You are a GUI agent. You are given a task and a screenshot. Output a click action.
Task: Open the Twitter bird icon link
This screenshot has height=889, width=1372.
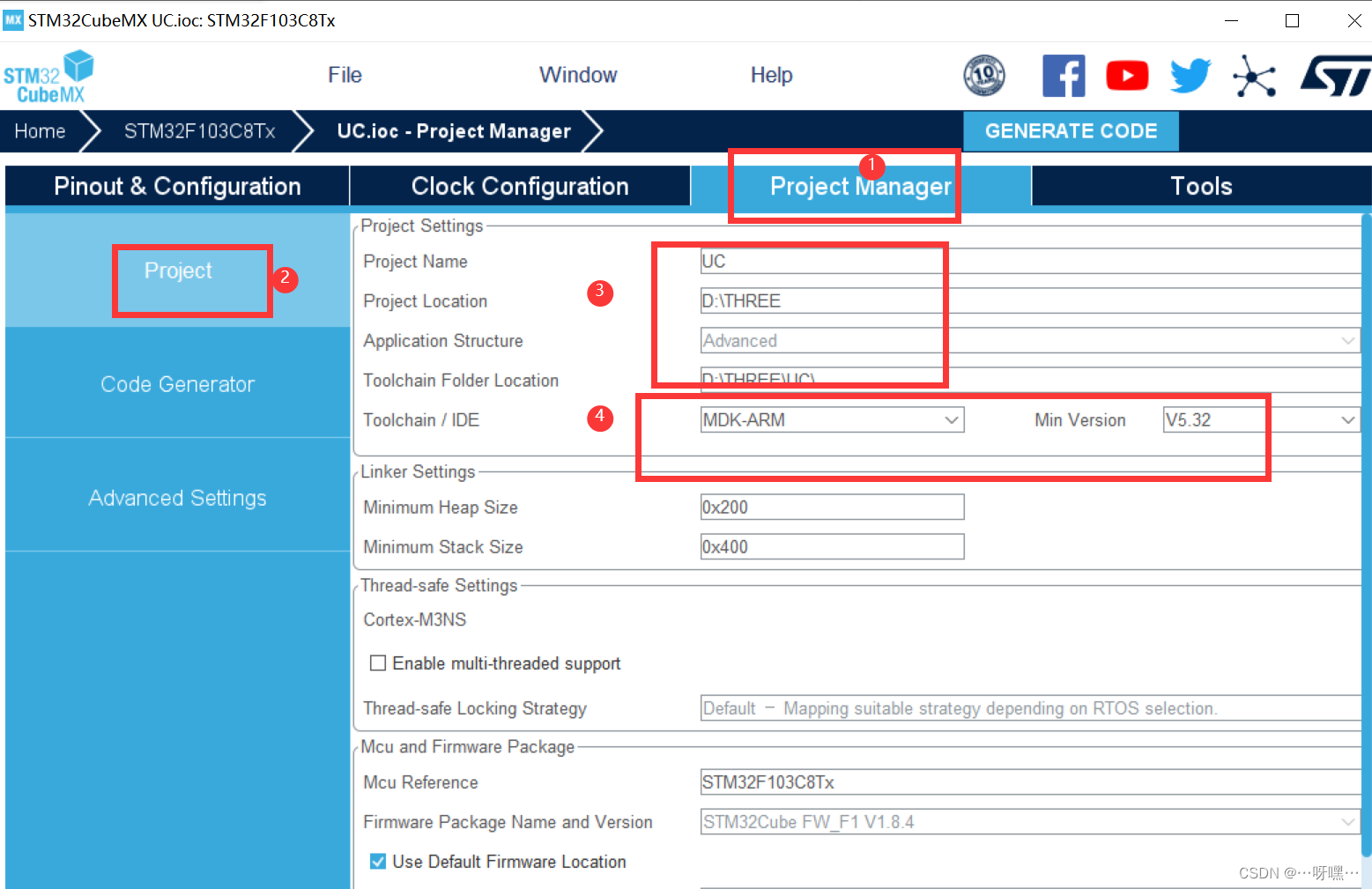click(x=1190, y=76)
